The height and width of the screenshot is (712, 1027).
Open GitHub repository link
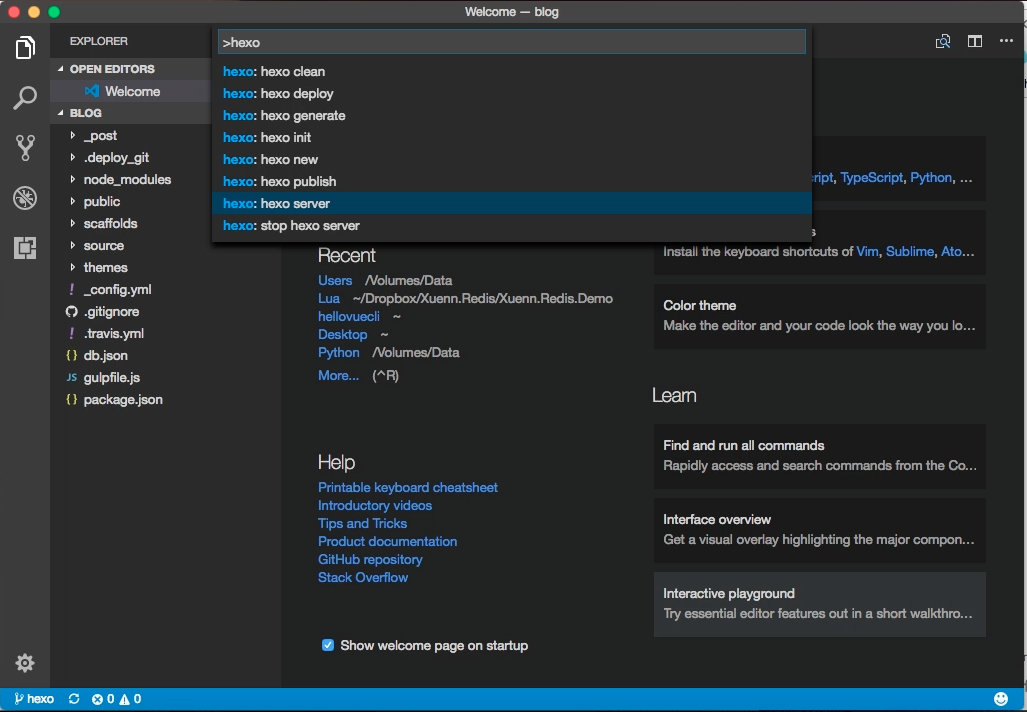click(x=370, y=559)
